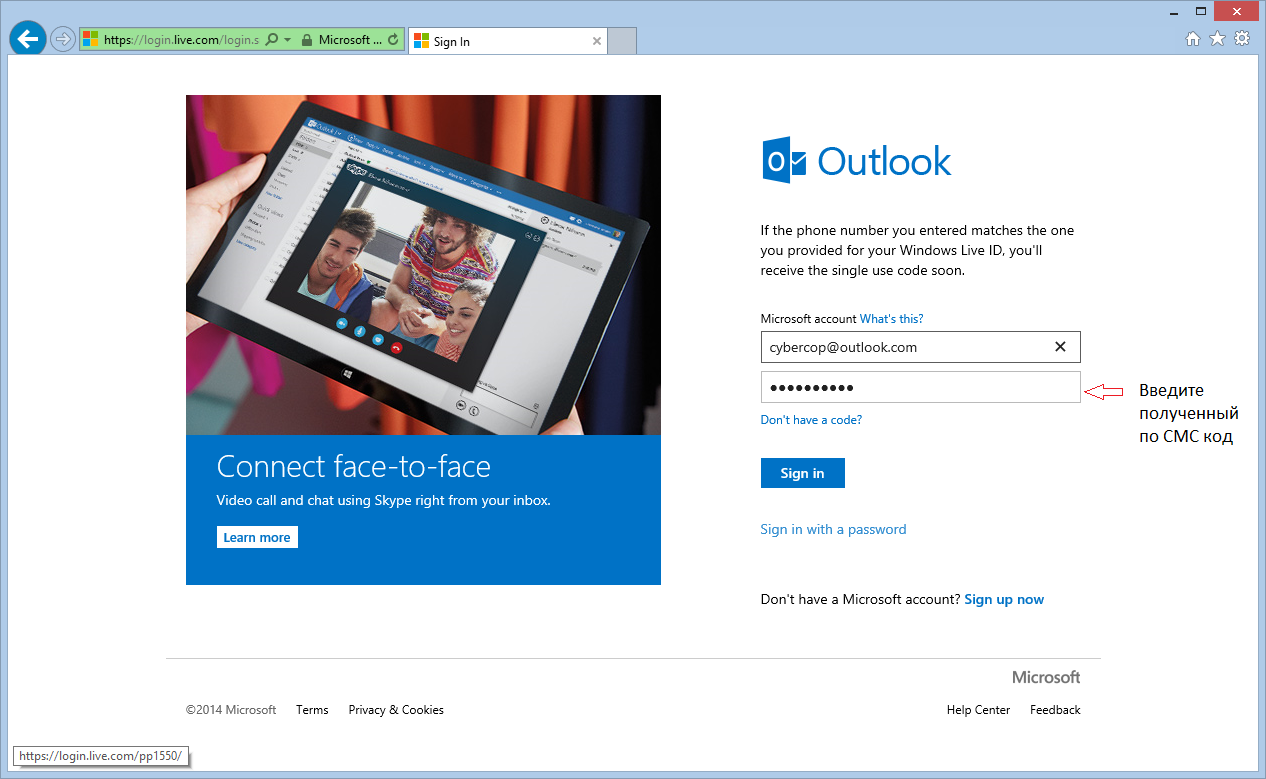Click the Sign up now link

pyautogui.click(x=1004, y=599)
